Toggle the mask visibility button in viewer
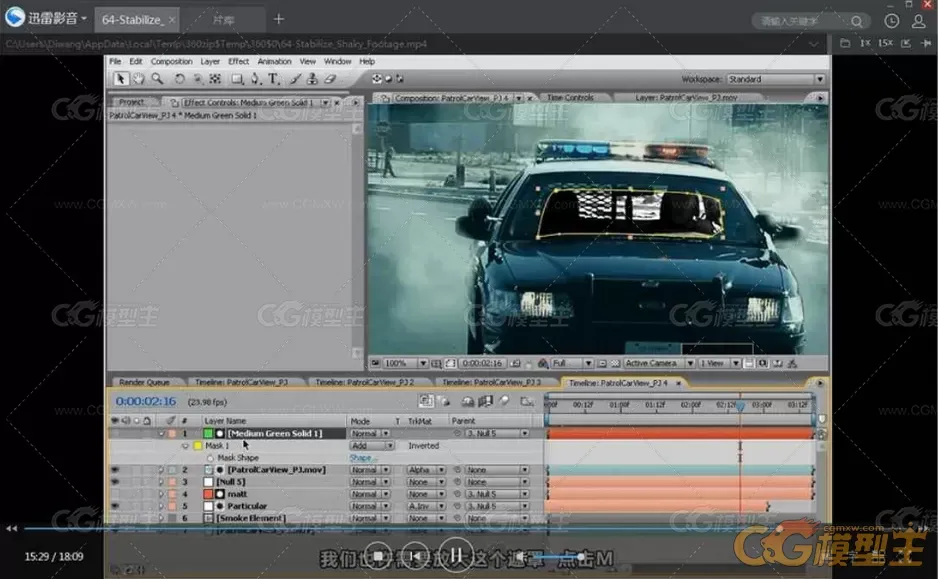Screen dimensions: 938x579 (x=450, y=363)
